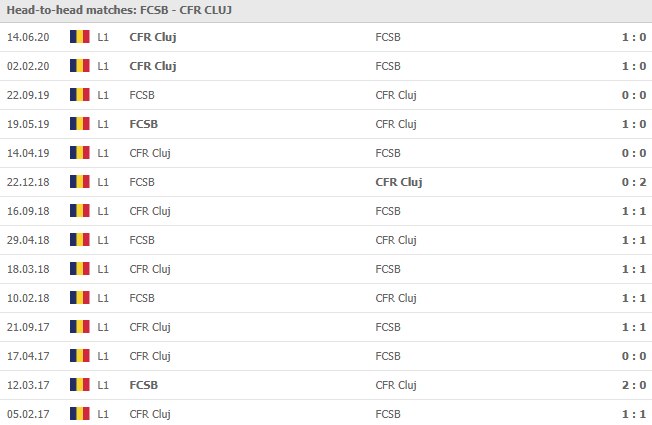Viewport: 652px width, 425px height.
Task: Select the Romania flag beside 29.04.18
Action: click(x=80, y=240)
